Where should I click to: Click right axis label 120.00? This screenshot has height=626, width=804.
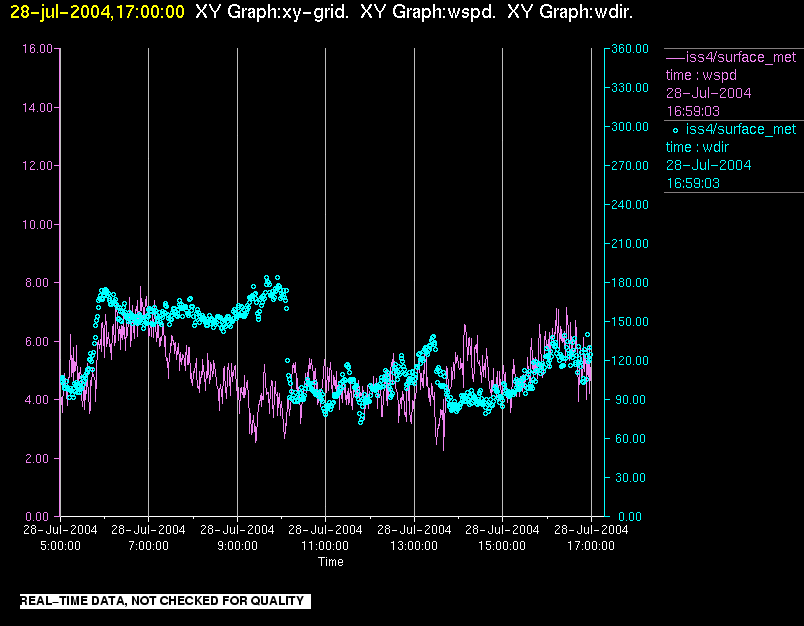630,360
